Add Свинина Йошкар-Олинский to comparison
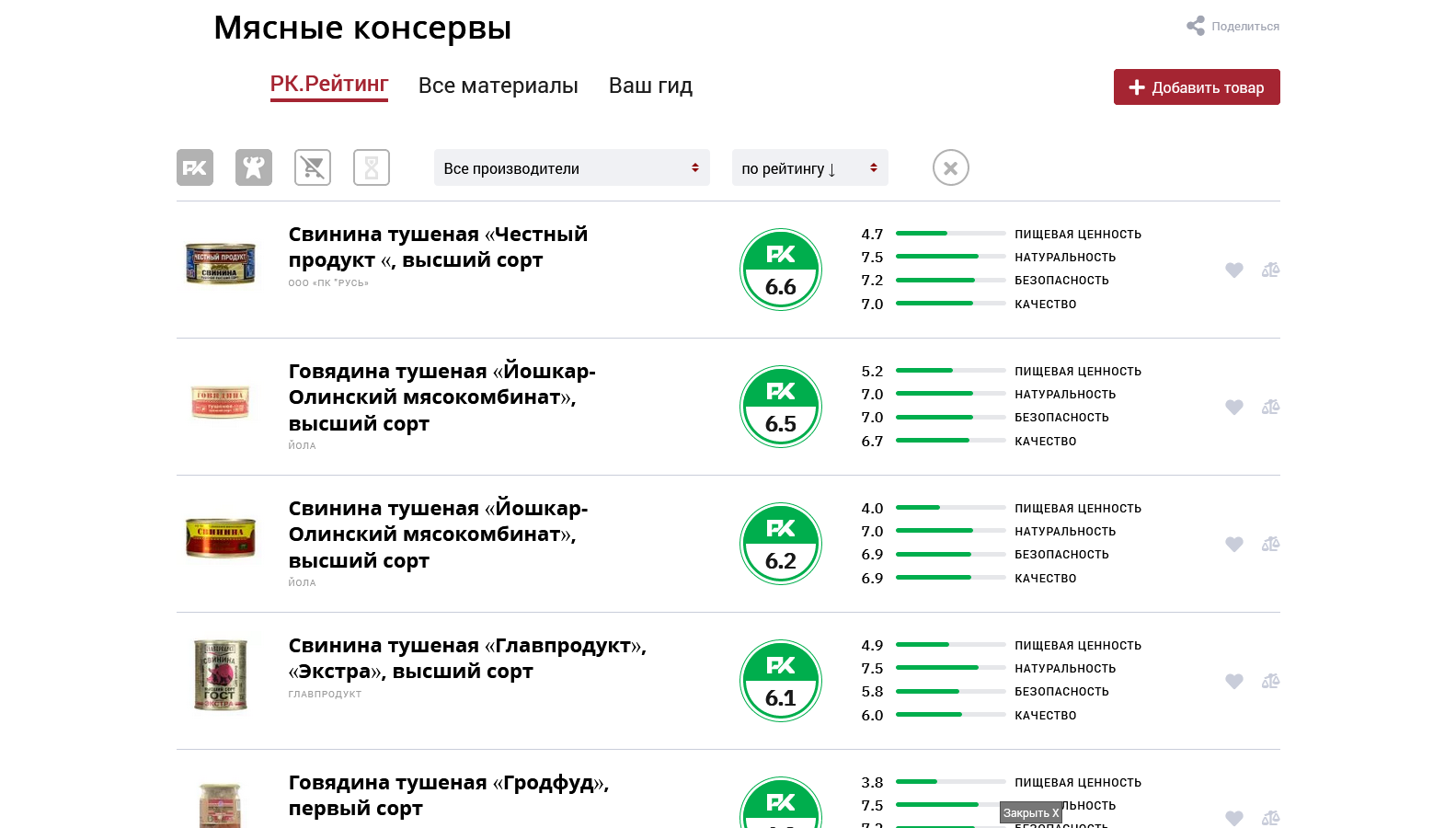Viewport: 1456px width, 828px height. 1270,544
